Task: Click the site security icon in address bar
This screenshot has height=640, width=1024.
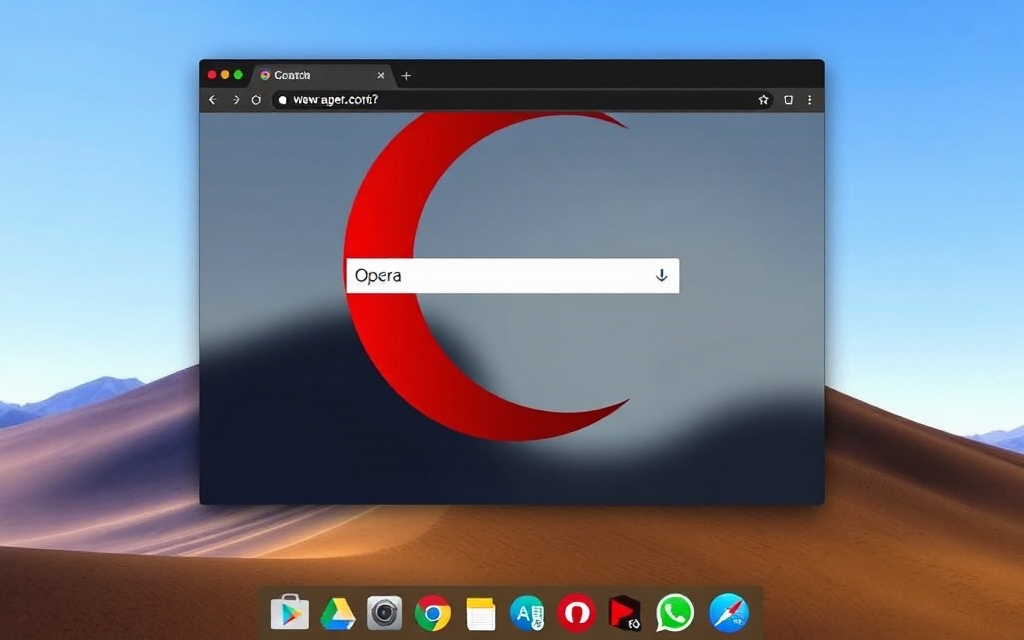Action: (x=283, y=100)
